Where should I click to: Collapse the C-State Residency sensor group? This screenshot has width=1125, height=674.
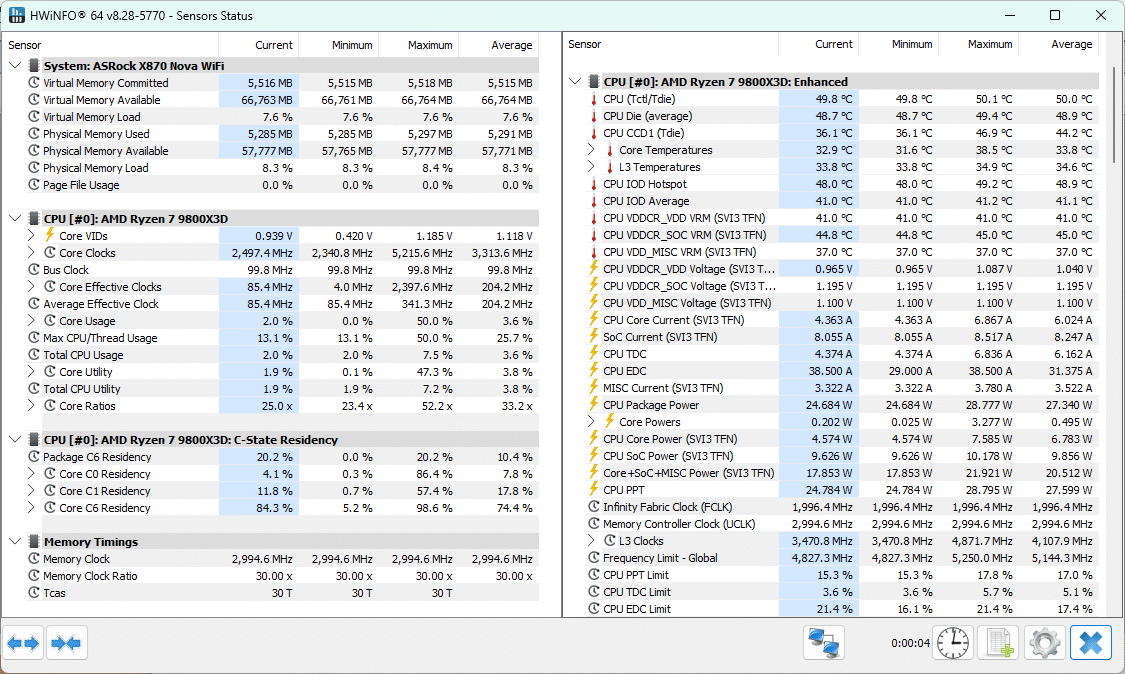point(15,439)
